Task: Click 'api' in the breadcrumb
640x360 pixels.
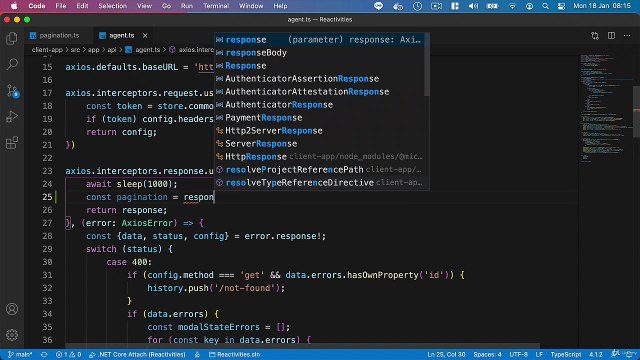Action: point(111,50)
